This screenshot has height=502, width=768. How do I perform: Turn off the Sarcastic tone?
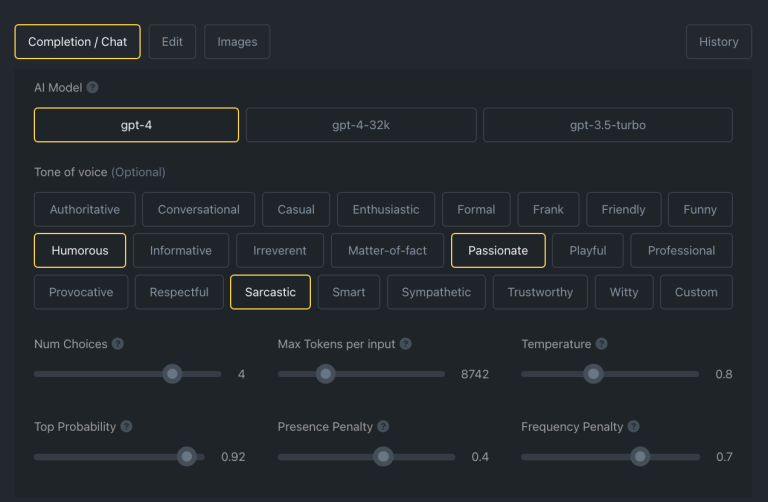[x=270, y=292]
